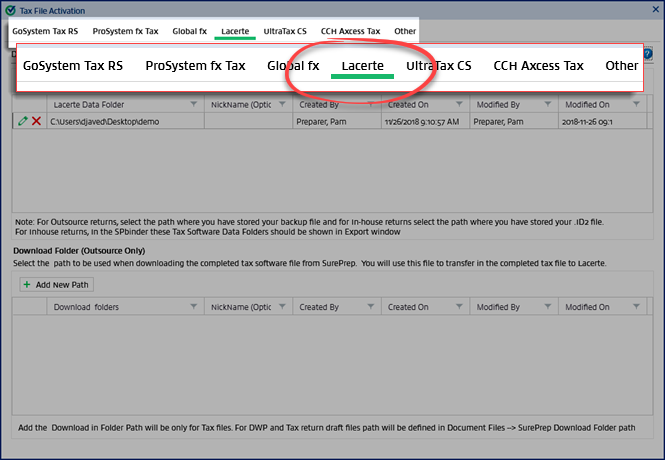This screenshot has height=460, width=665.
Task: Open Created On filter in the Download Folder table
Action: pos(458,308)
